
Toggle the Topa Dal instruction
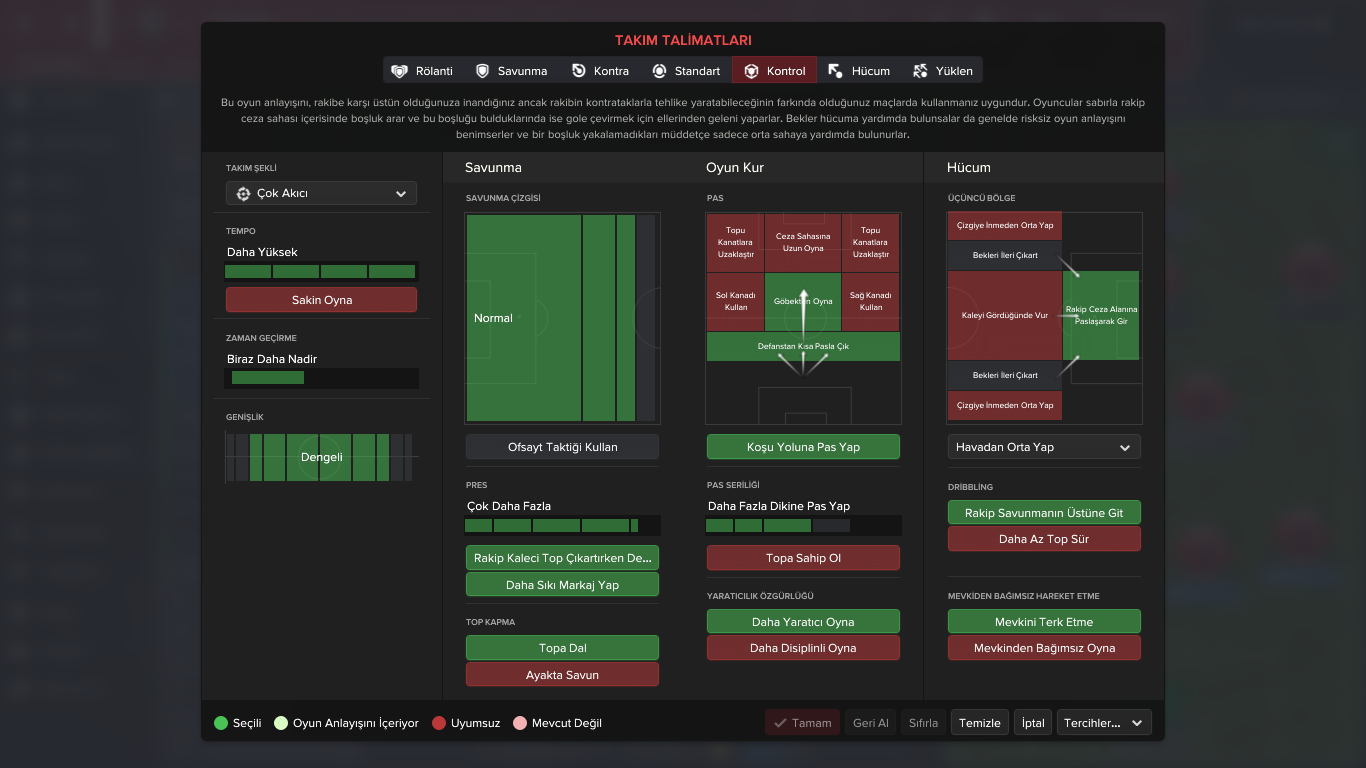(x=562, y=648)
